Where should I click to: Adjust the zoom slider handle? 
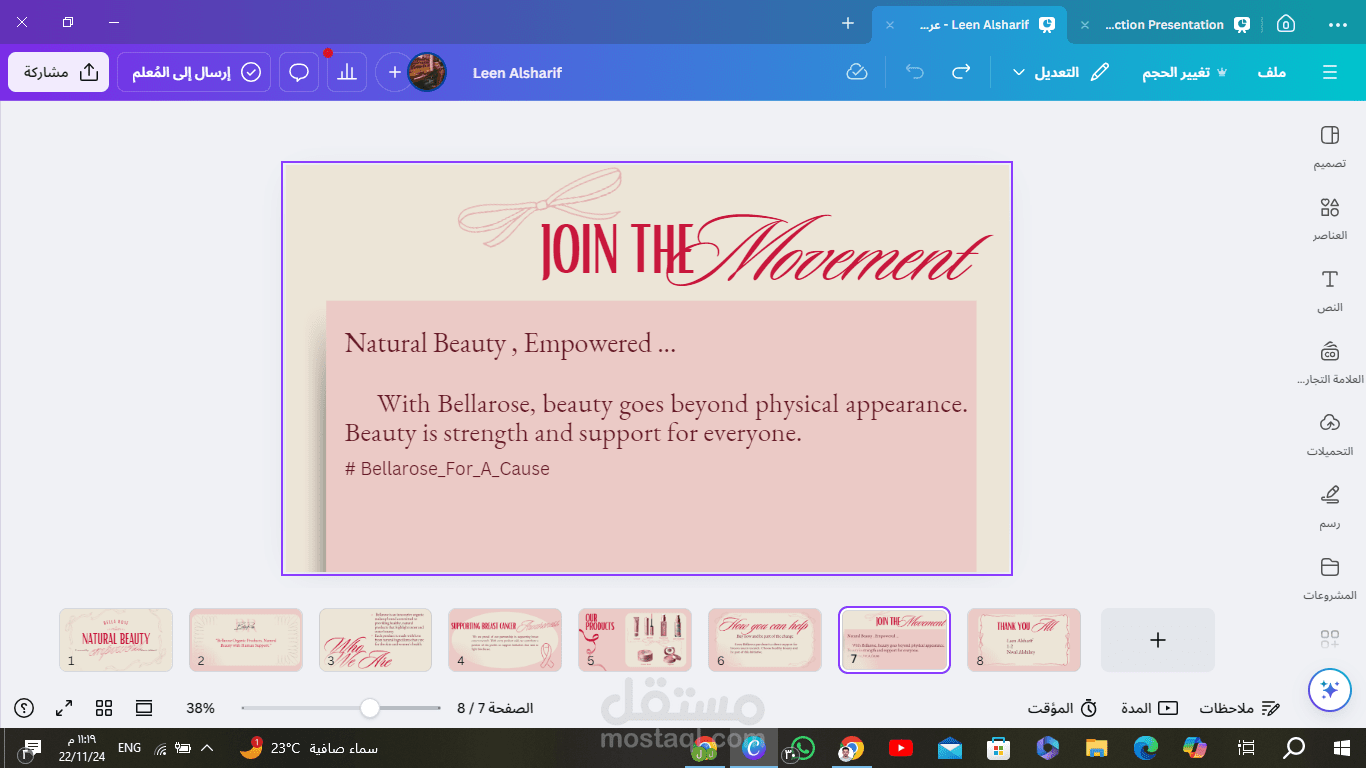370,708
